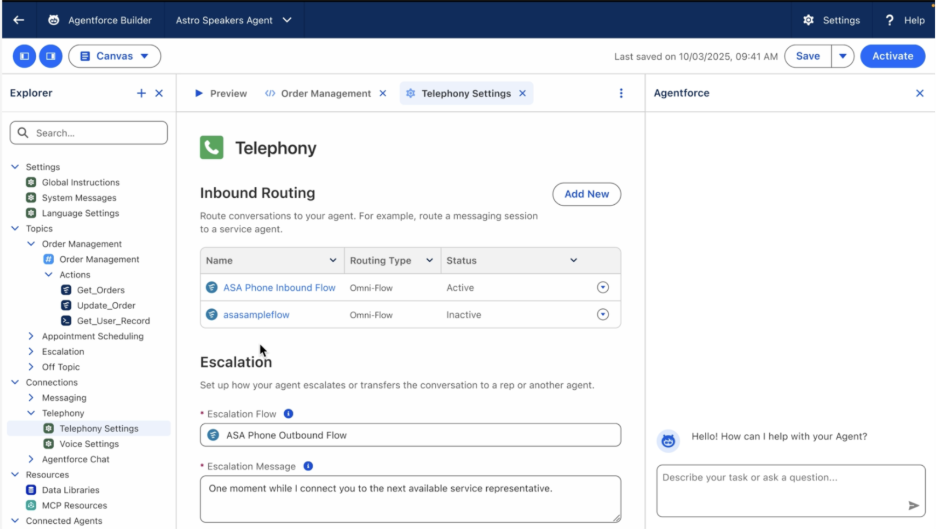Image resolution: width=936 pixels, height=529 pixels.
Task: Click the Save button
Action: point(808,56)
